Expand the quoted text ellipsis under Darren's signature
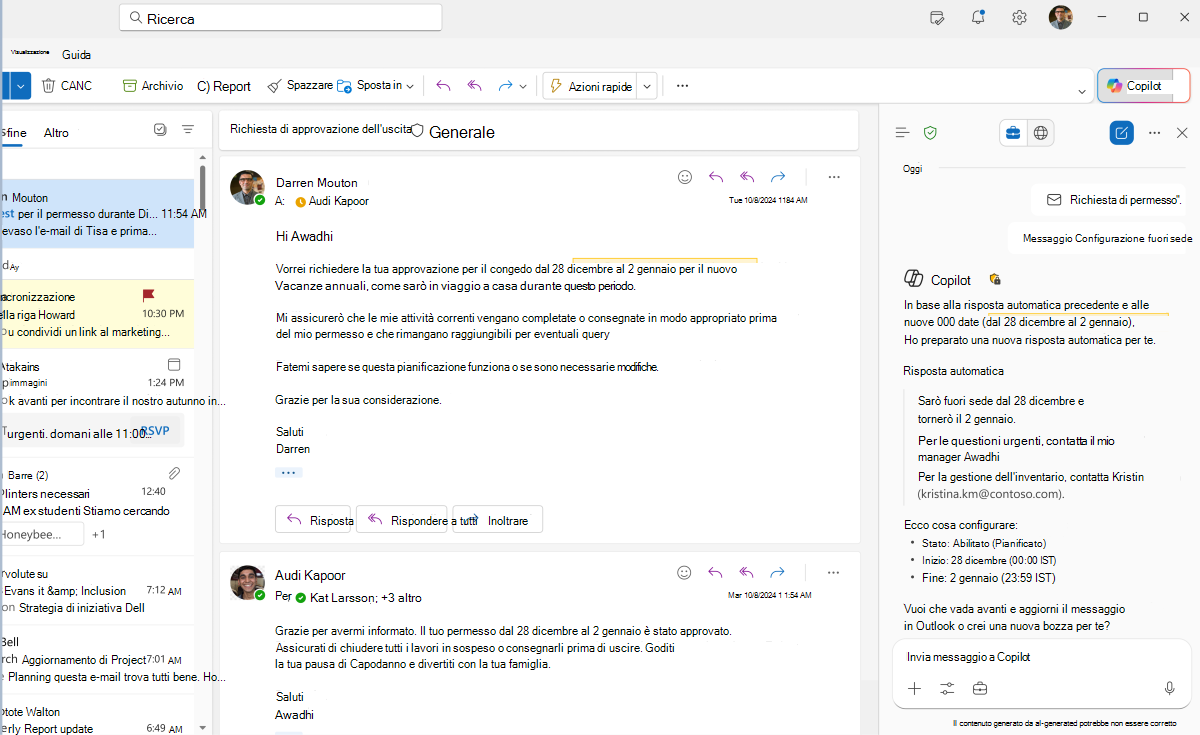Screen dimensions: 1200x735 pos(289,472)
